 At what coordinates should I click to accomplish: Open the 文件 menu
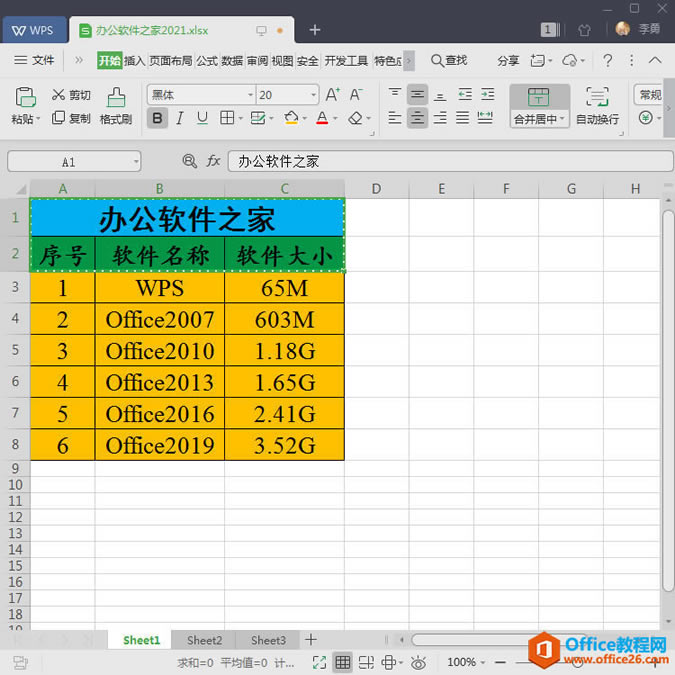tap(34, 60)
